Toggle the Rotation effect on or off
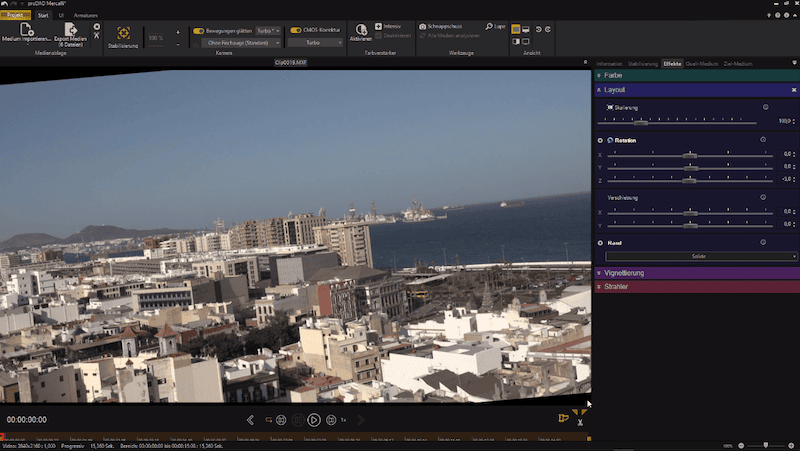800x451 pixels. (600, 140)
